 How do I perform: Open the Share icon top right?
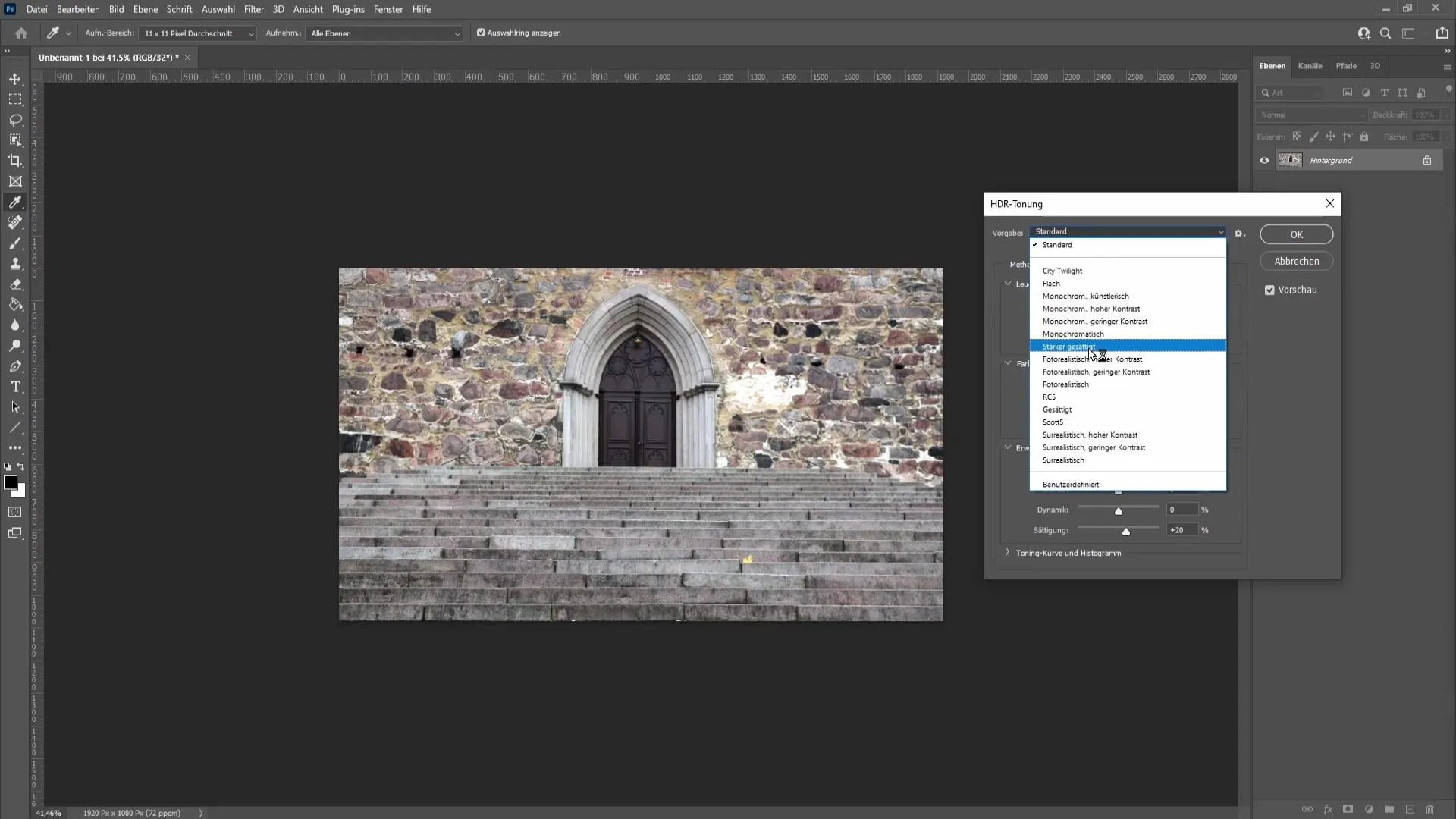pos(1442,33)
